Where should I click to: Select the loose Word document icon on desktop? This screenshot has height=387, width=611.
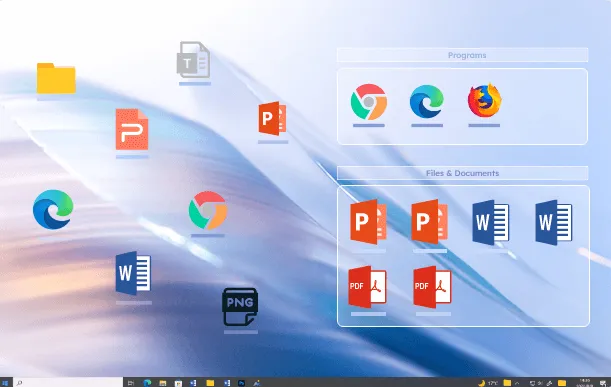coord(133,273)
